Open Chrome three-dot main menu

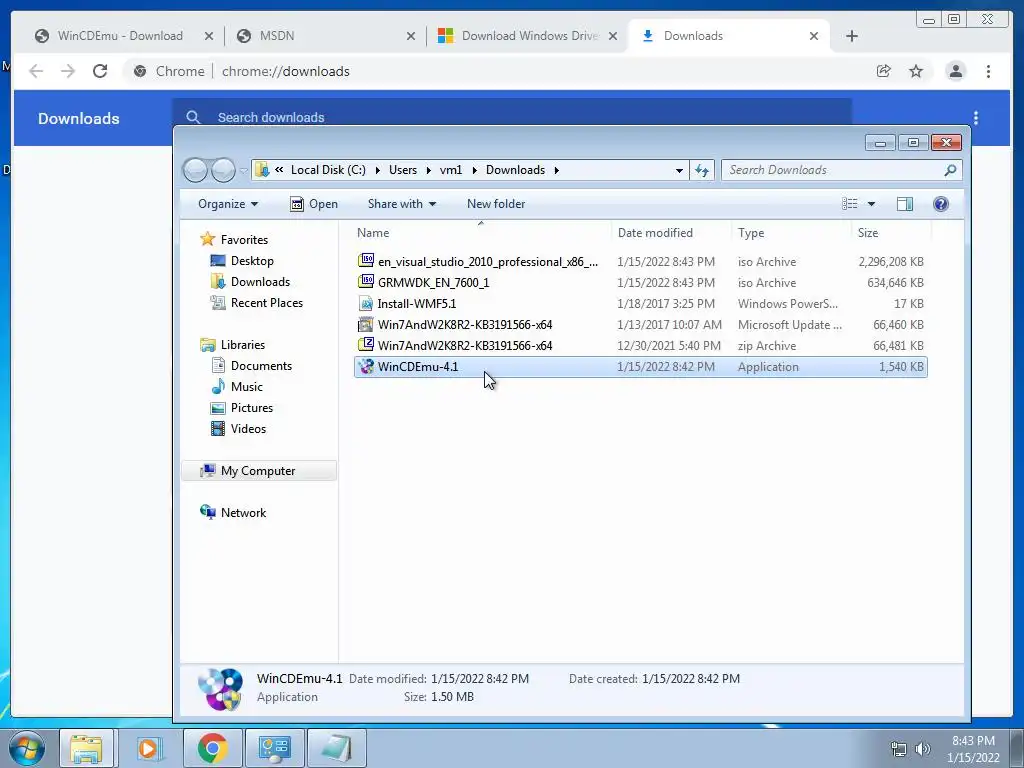click(x=988, y=71)
